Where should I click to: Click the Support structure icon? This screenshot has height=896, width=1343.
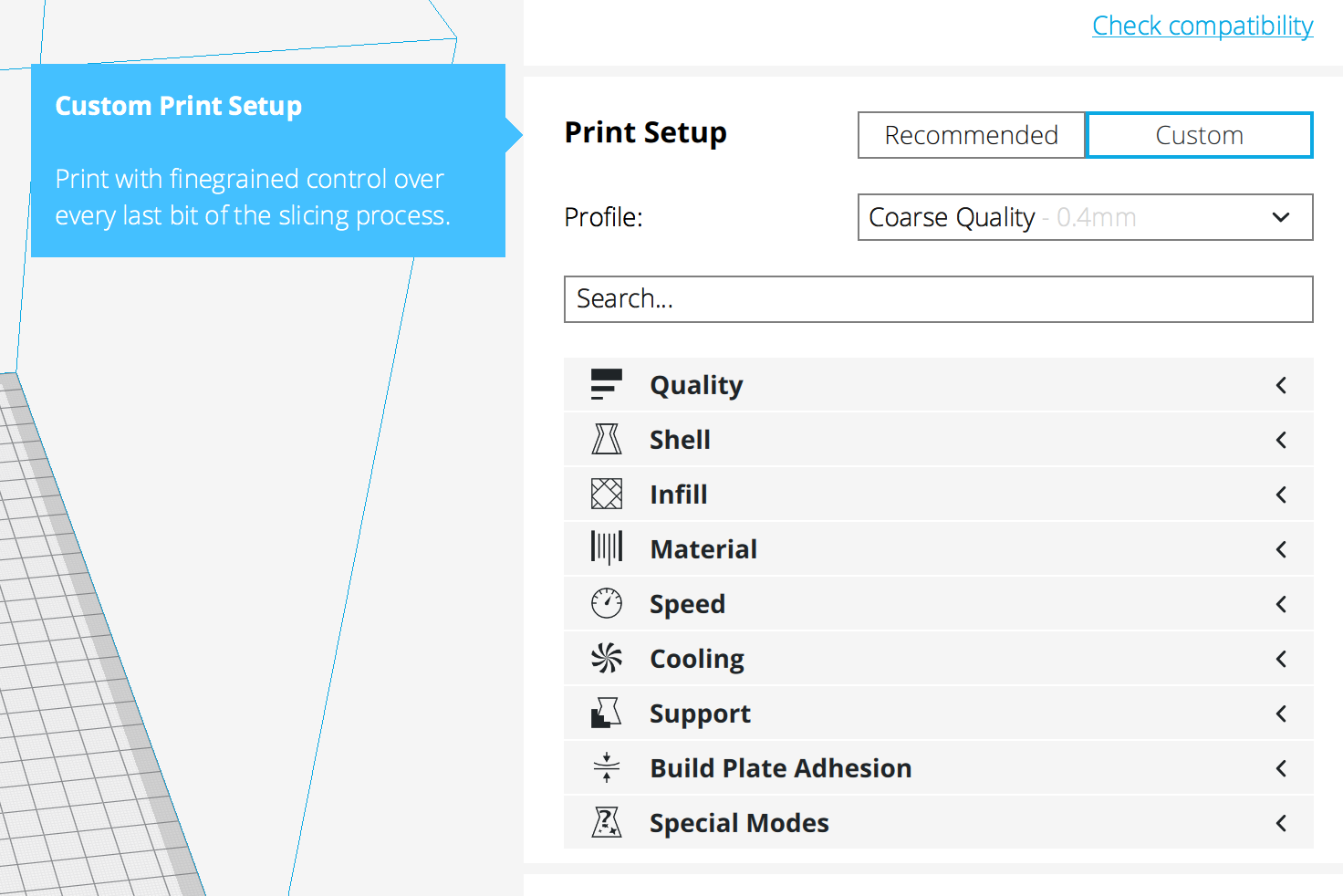(x=606, y=713)
